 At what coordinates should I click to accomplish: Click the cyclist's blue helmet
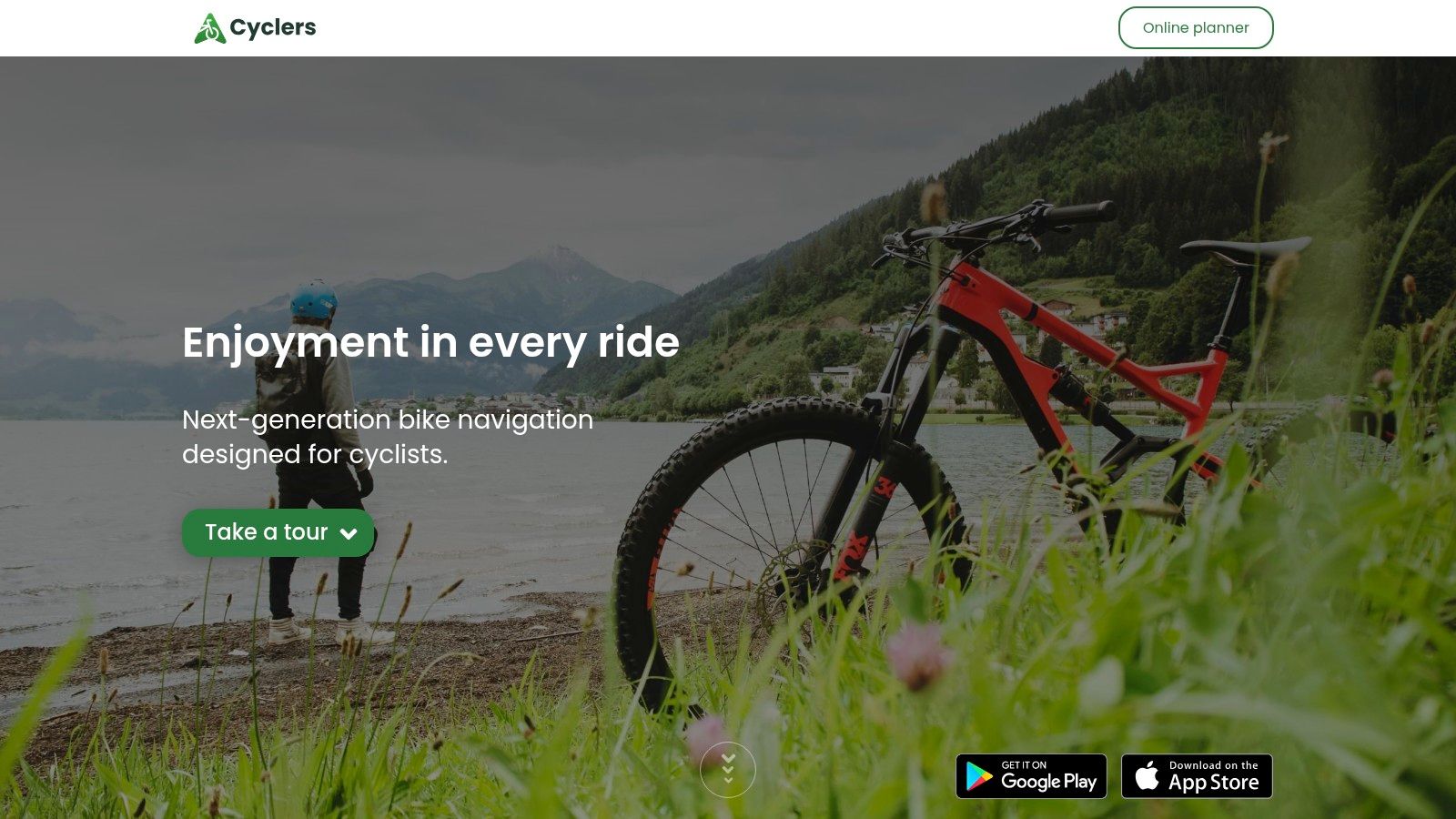click(313, 298)
